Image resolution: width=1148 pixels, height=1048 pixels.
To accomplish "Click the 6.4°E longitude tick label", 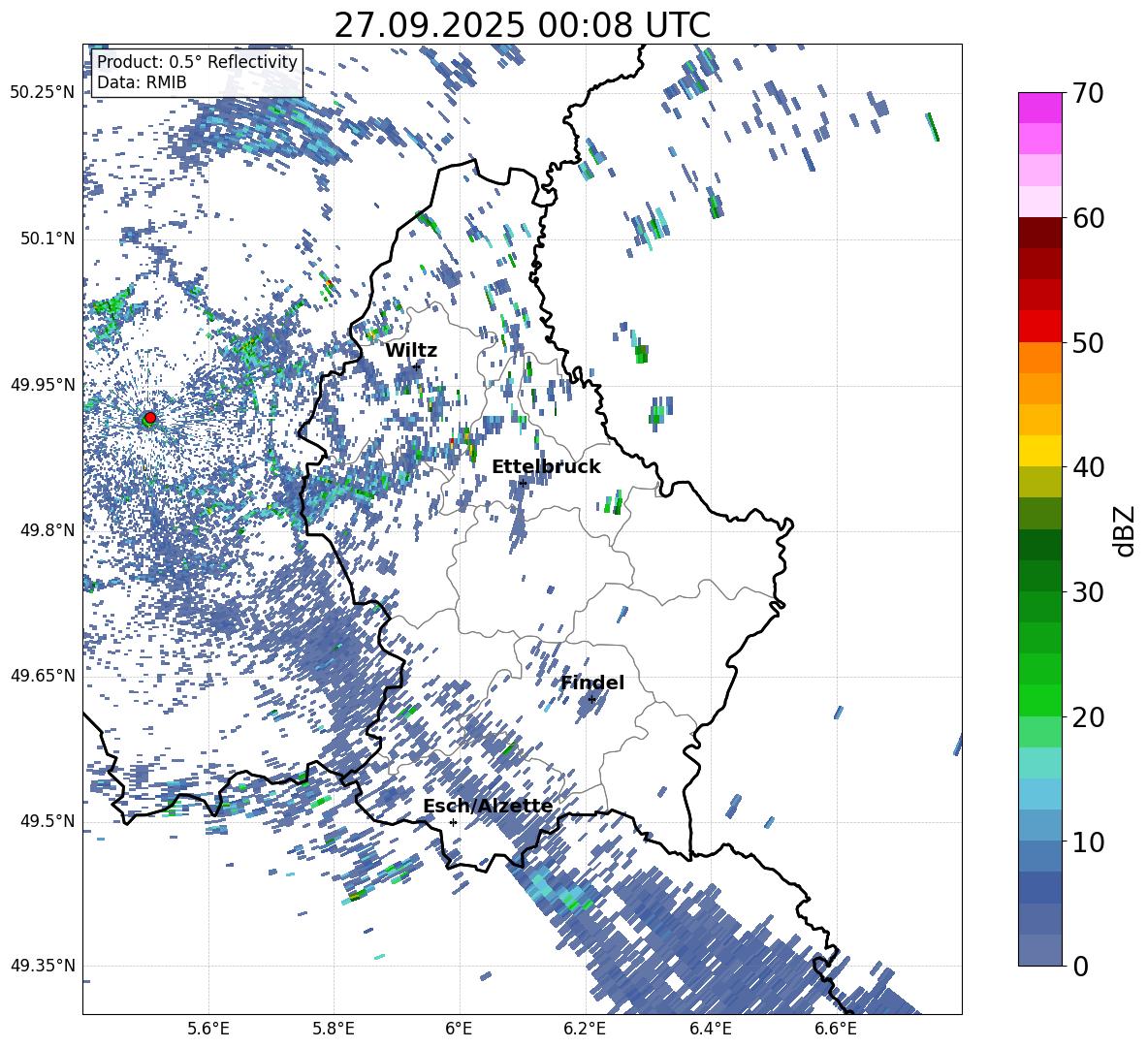I will point(711,1029).
